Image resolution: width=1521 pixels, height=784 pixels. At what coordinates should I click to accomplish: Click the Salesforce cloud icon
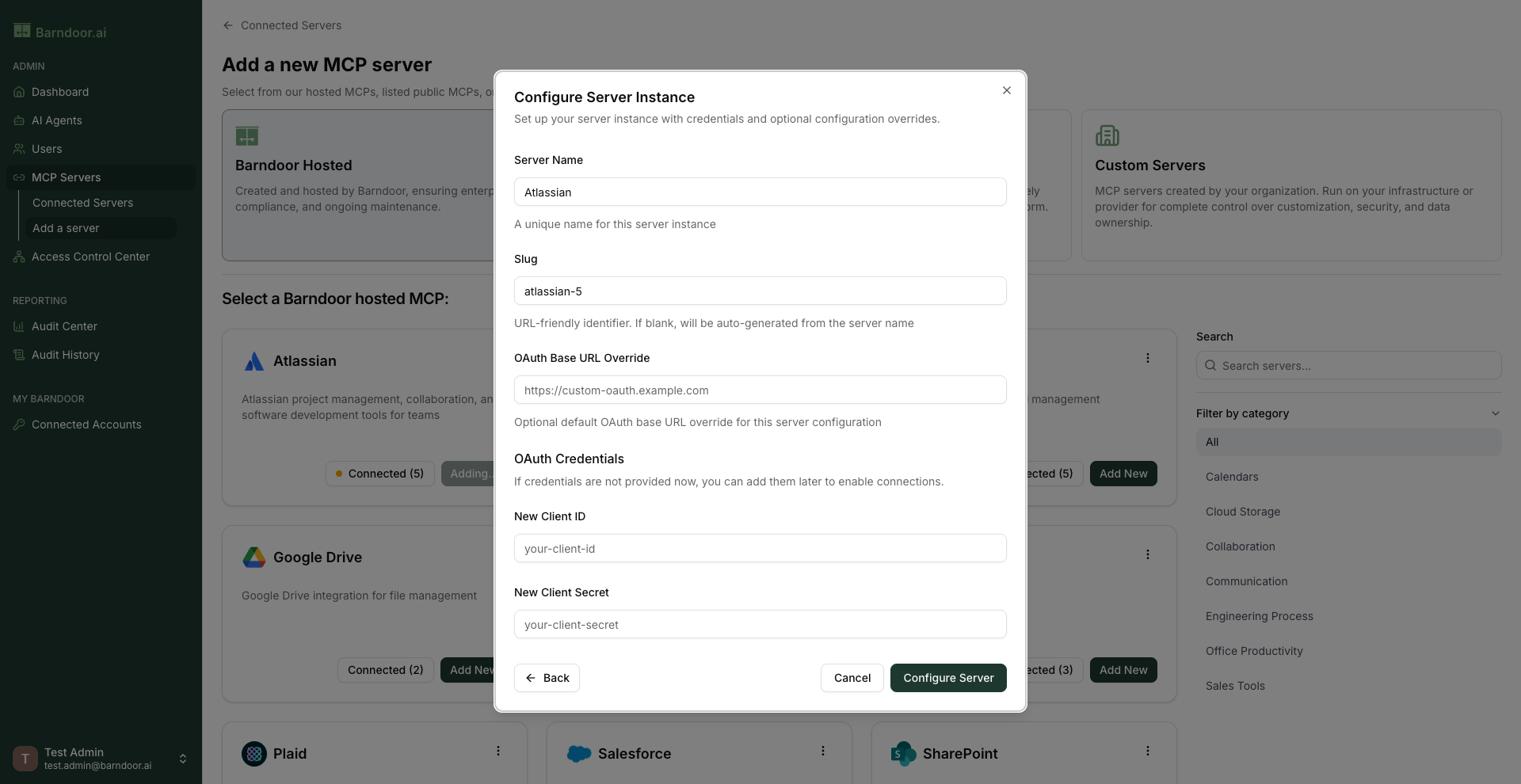click(579, 754)
